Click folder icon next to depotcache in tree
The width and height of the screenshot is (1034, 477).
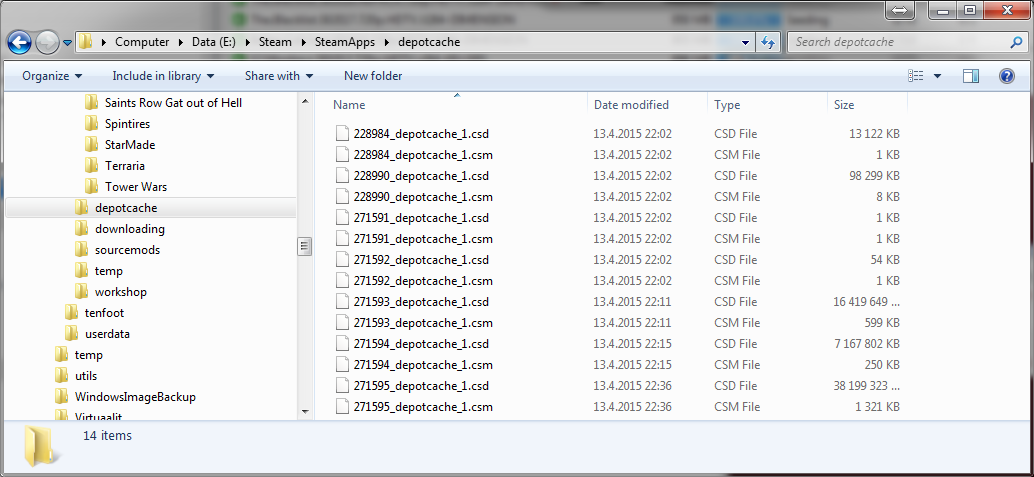coord(81,208)
